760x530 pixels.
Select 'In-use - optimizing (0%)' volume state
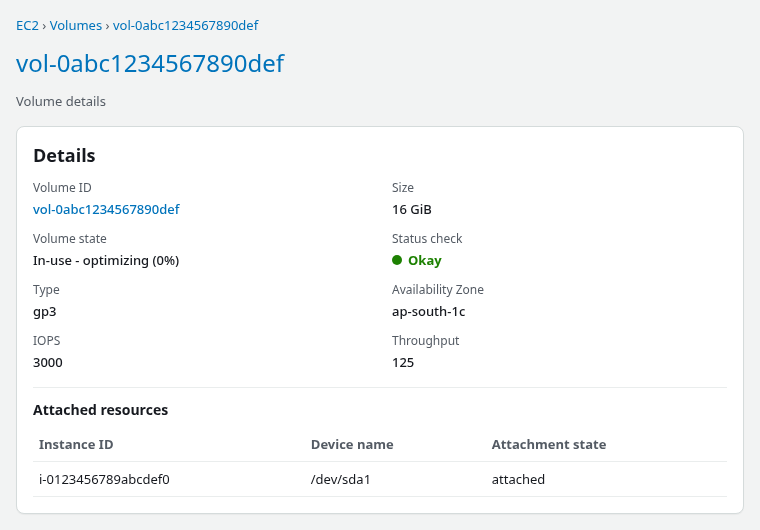pyautogui.click(x=106, y=260)
